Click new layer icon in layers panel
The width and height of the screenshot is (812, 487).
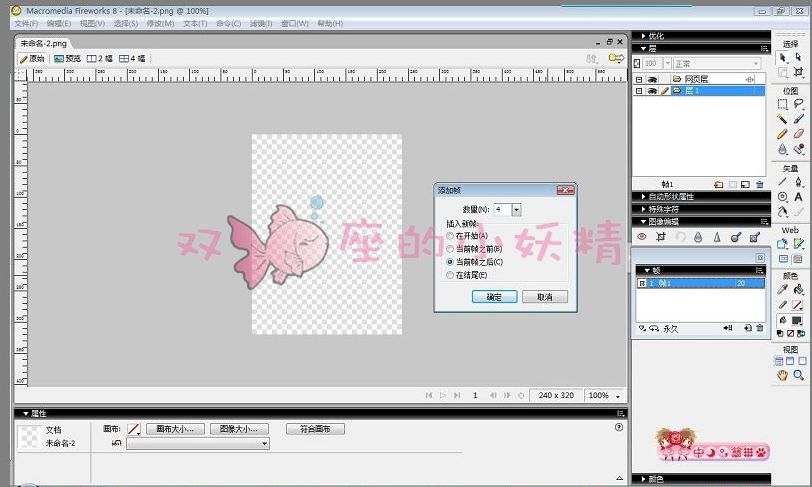(718, 184)
